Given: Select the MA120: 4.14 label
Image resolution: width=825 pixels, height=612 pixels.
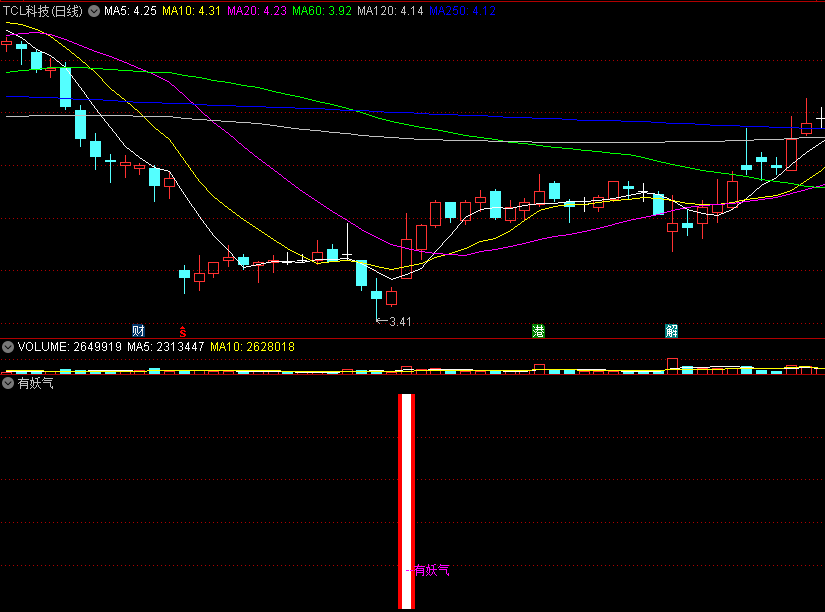Looking at the screenshot, I should 390,11.
